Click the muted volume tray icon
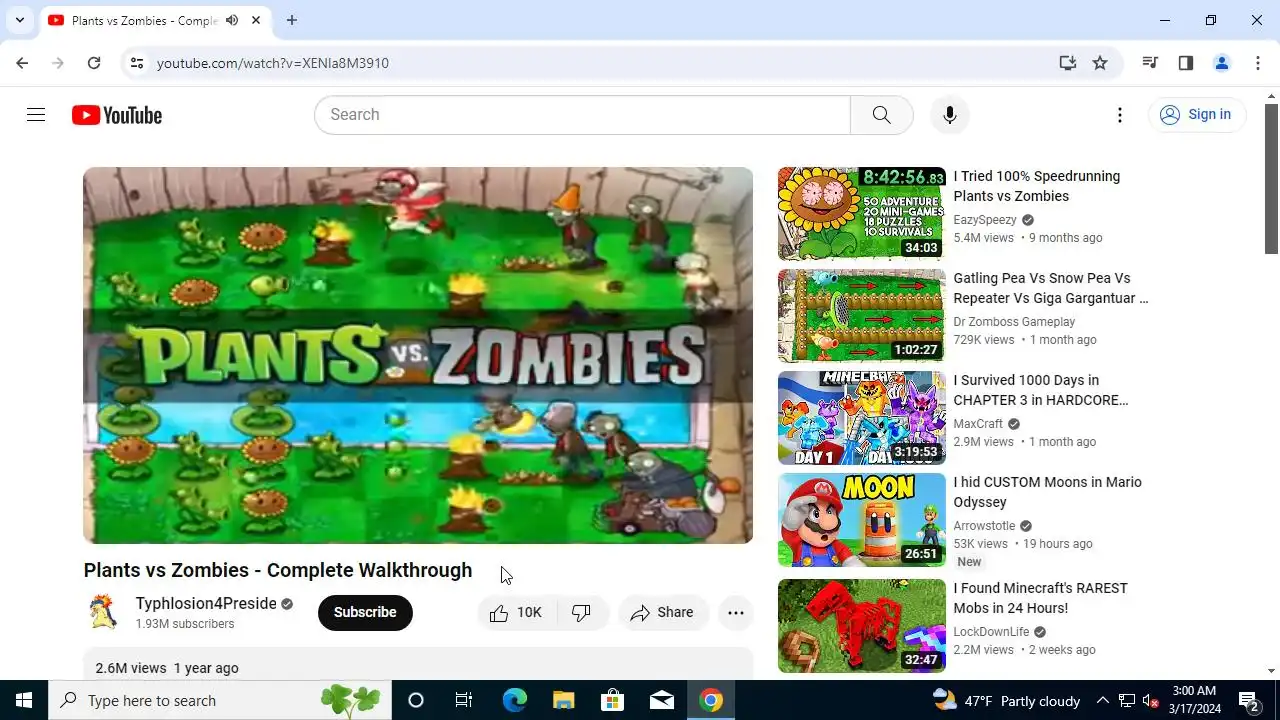The image size is (1280, 720). coord(1150,700)
